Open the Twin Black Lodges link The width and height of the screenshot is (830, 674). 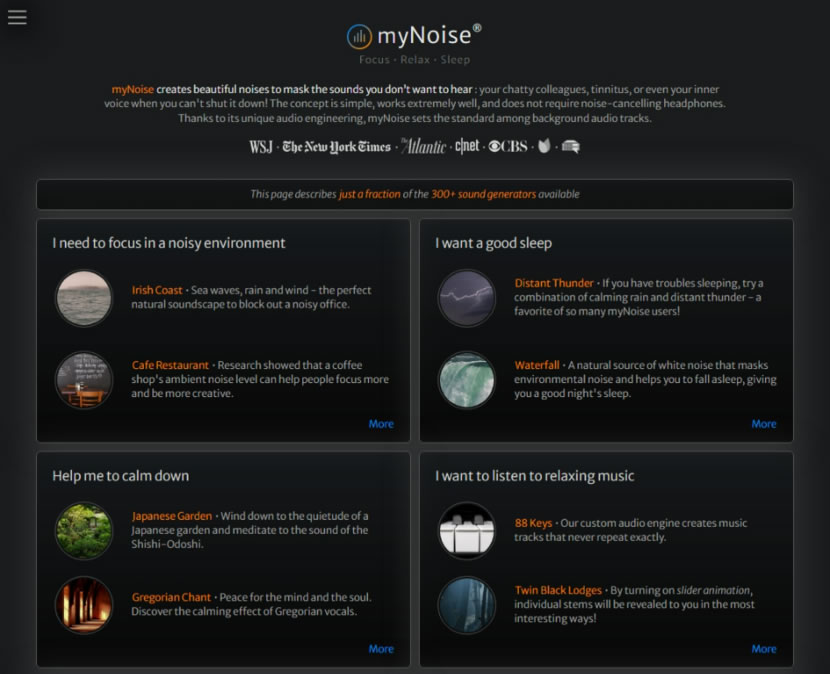click(x=557, y=590)
